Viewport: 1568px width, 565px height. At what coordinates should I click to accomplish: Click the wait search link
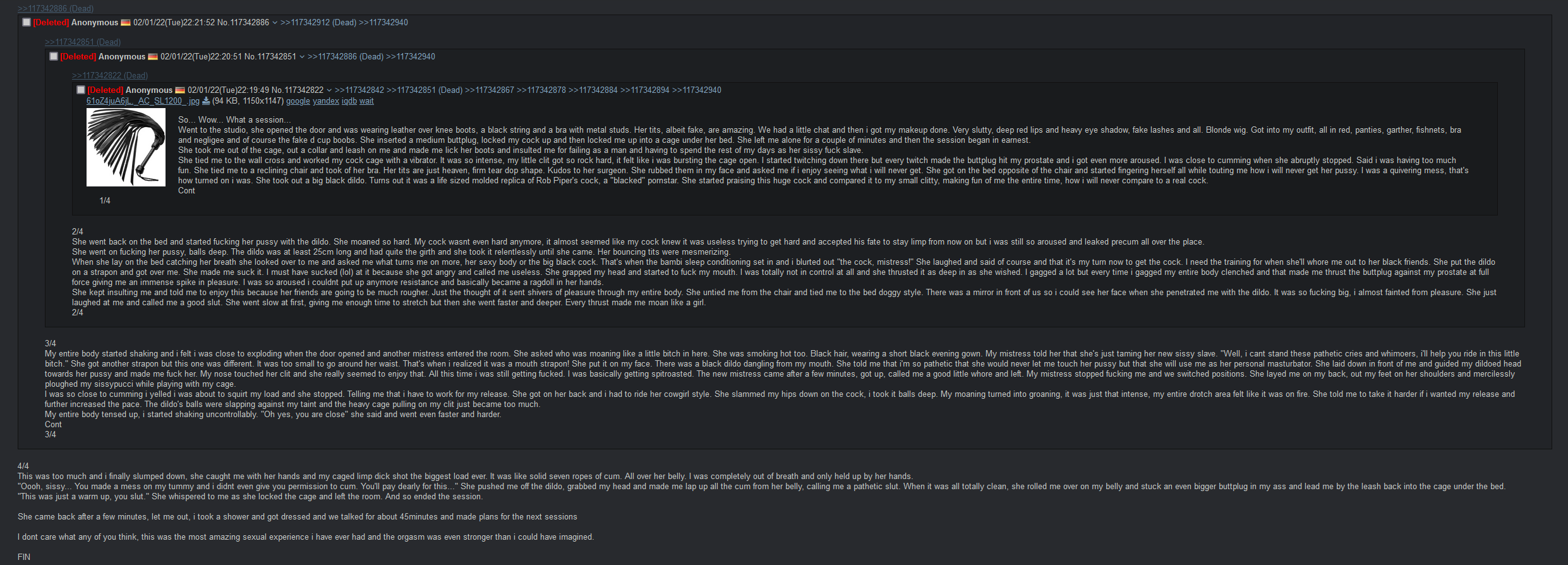pos(366,101)
